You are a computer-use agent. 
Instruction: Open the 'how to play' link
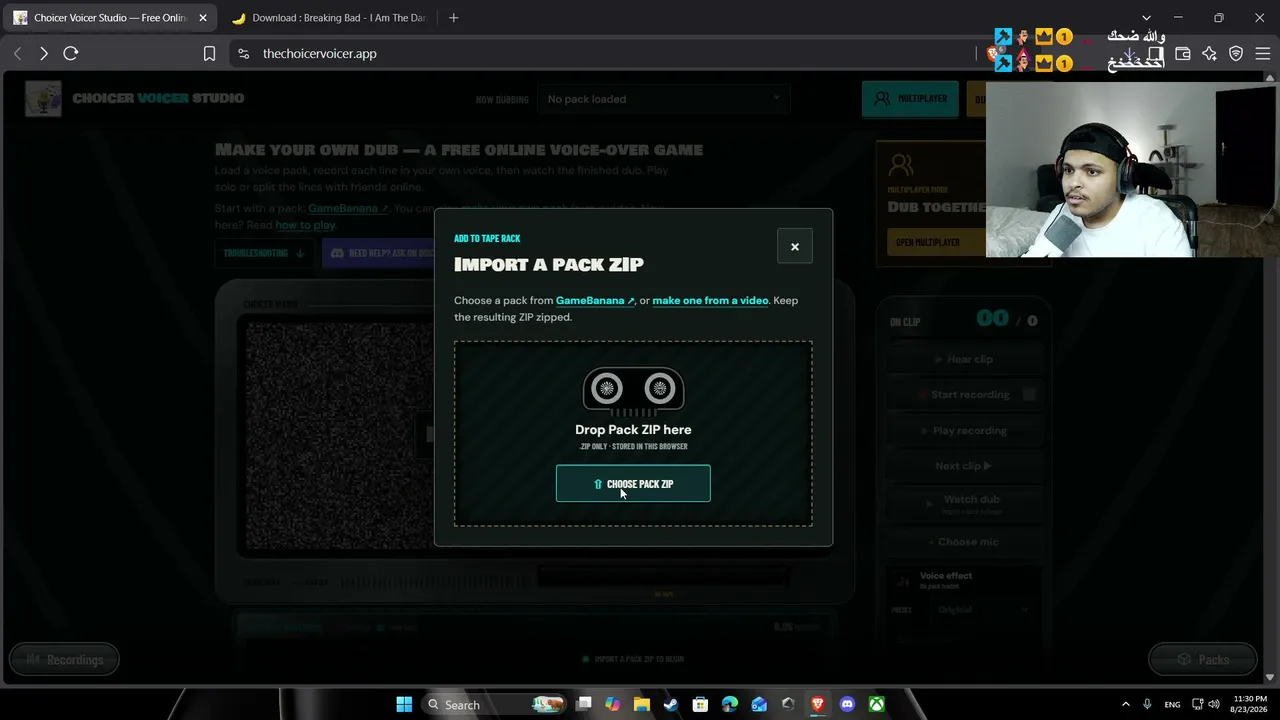click(305, 225)
